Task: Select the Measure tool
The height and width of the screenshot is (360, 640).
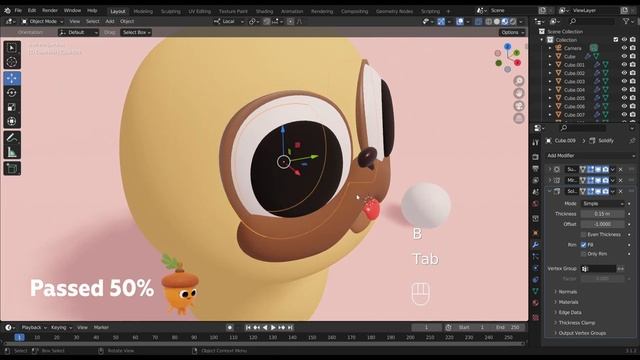Action: tap(11, 152)
